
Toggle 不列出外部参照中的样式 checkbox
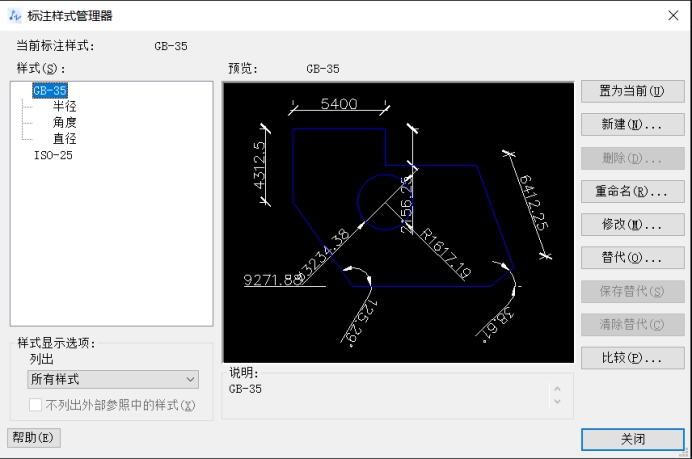[36, 405]
